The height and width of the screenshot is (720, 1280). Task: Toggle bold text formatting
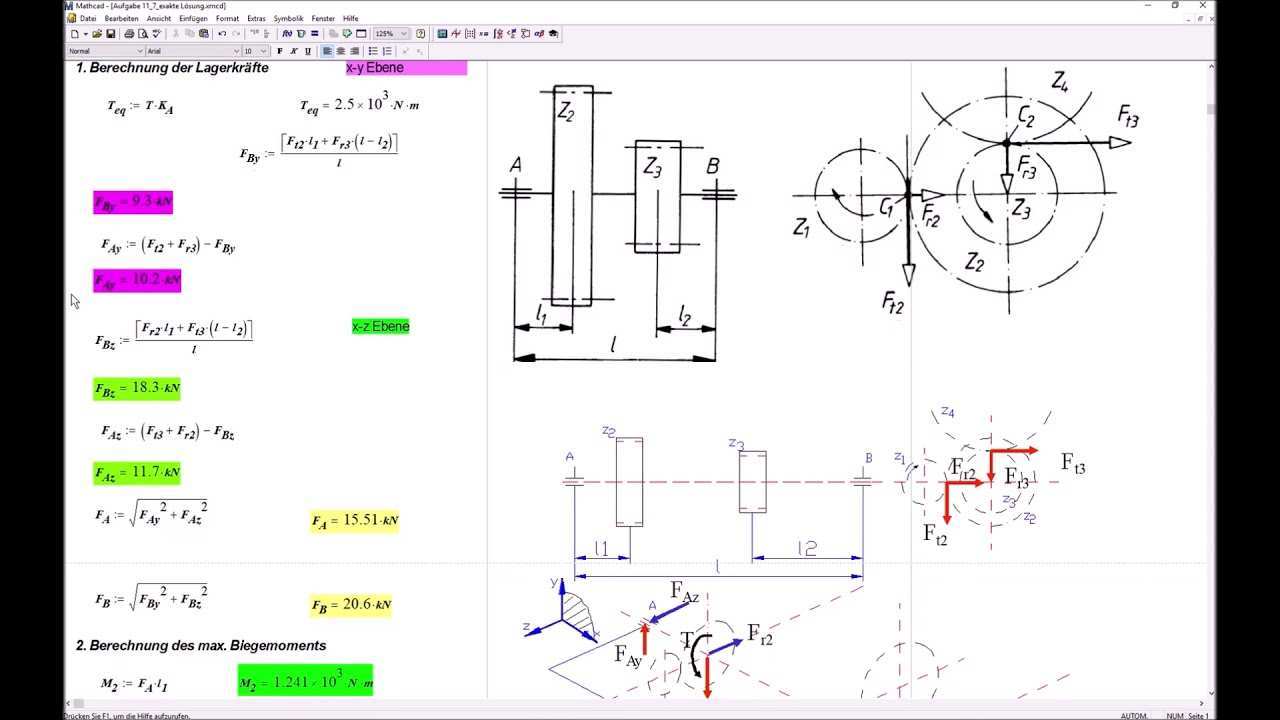279,51
